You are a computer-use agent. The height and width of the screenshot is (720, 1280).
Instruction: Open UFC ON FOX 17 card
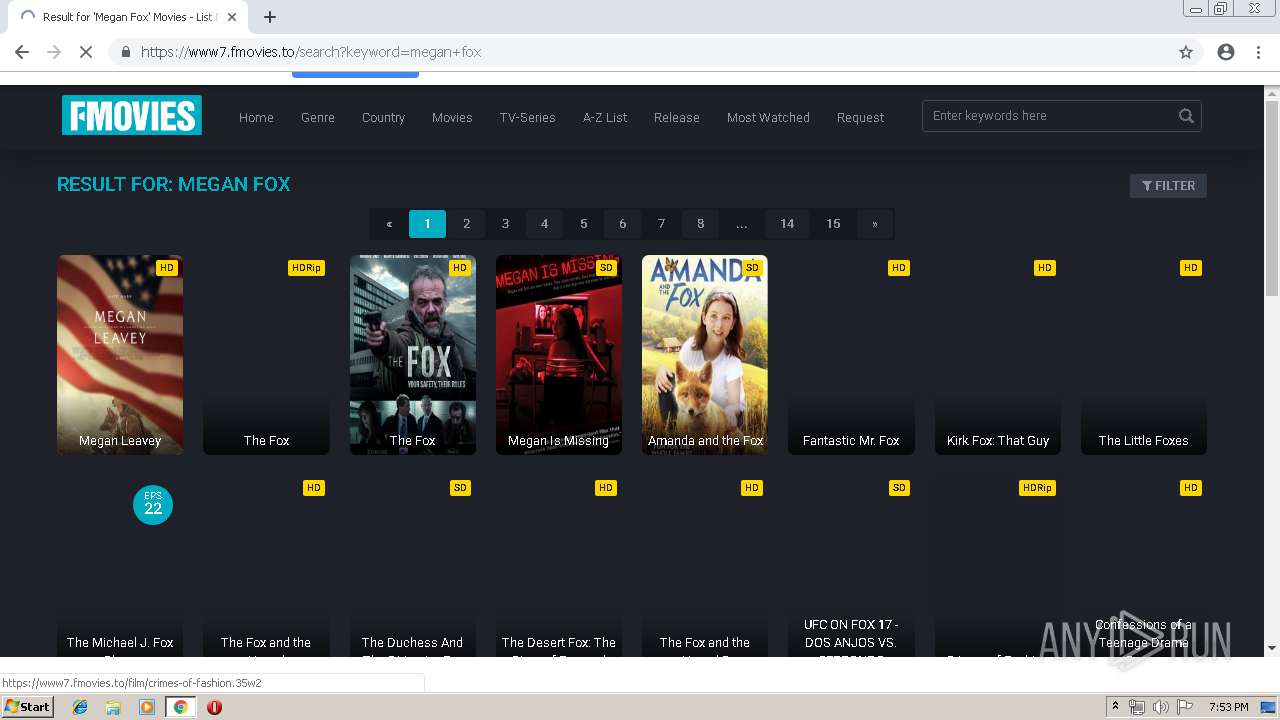pyautogui.click(x=851, y=566)
